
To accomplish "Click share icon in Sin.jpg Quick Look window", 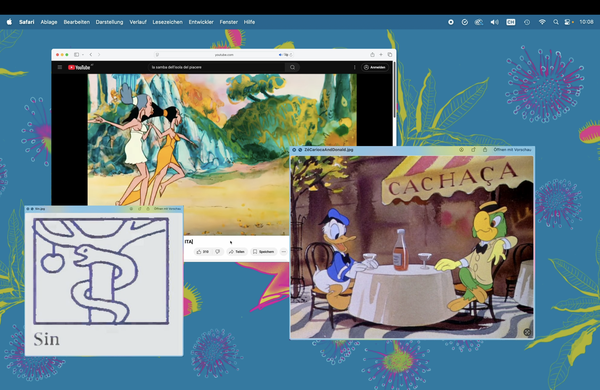I will [x=148, y=209].
